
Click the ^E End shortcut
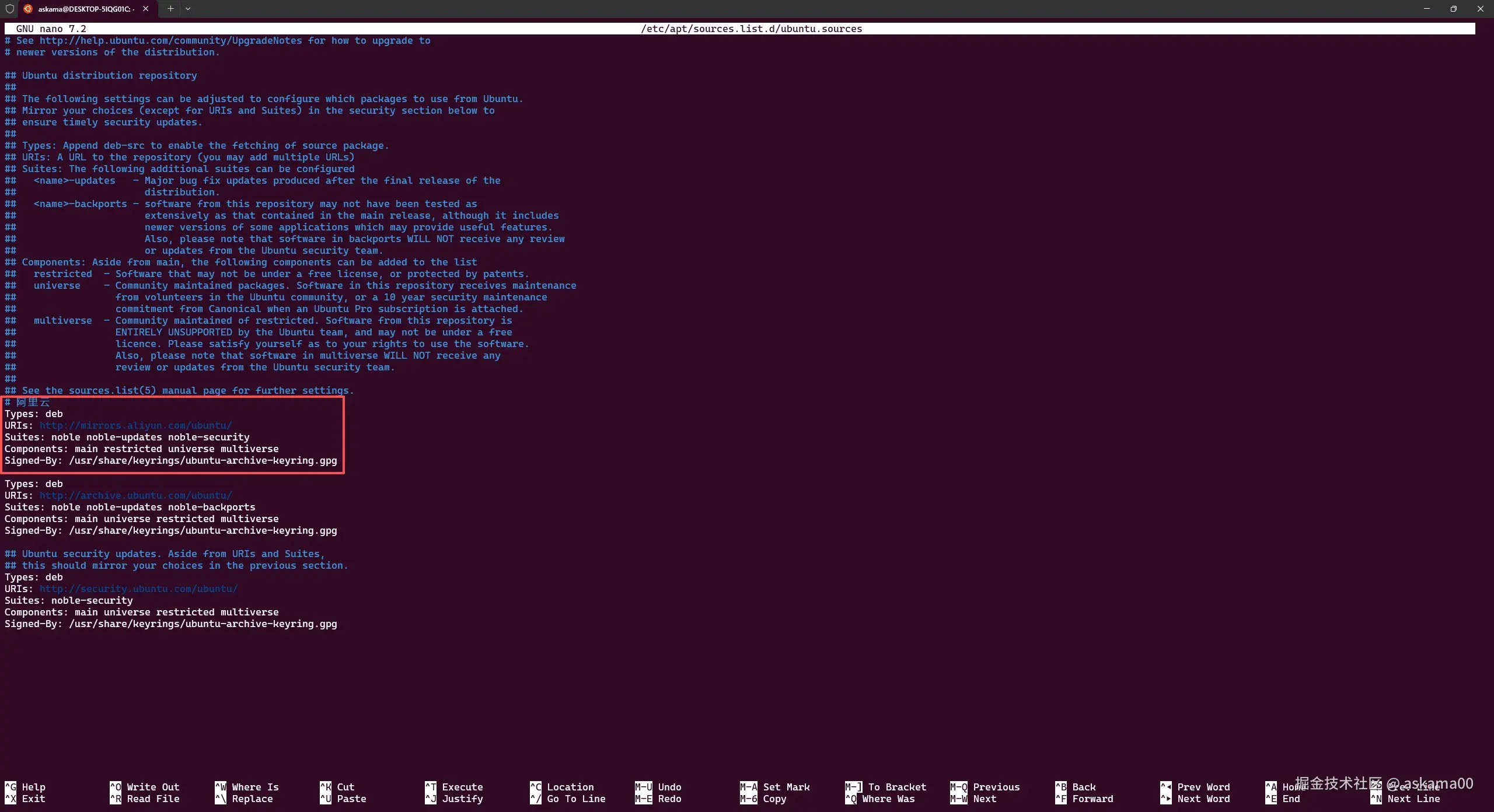point(1283,799)
